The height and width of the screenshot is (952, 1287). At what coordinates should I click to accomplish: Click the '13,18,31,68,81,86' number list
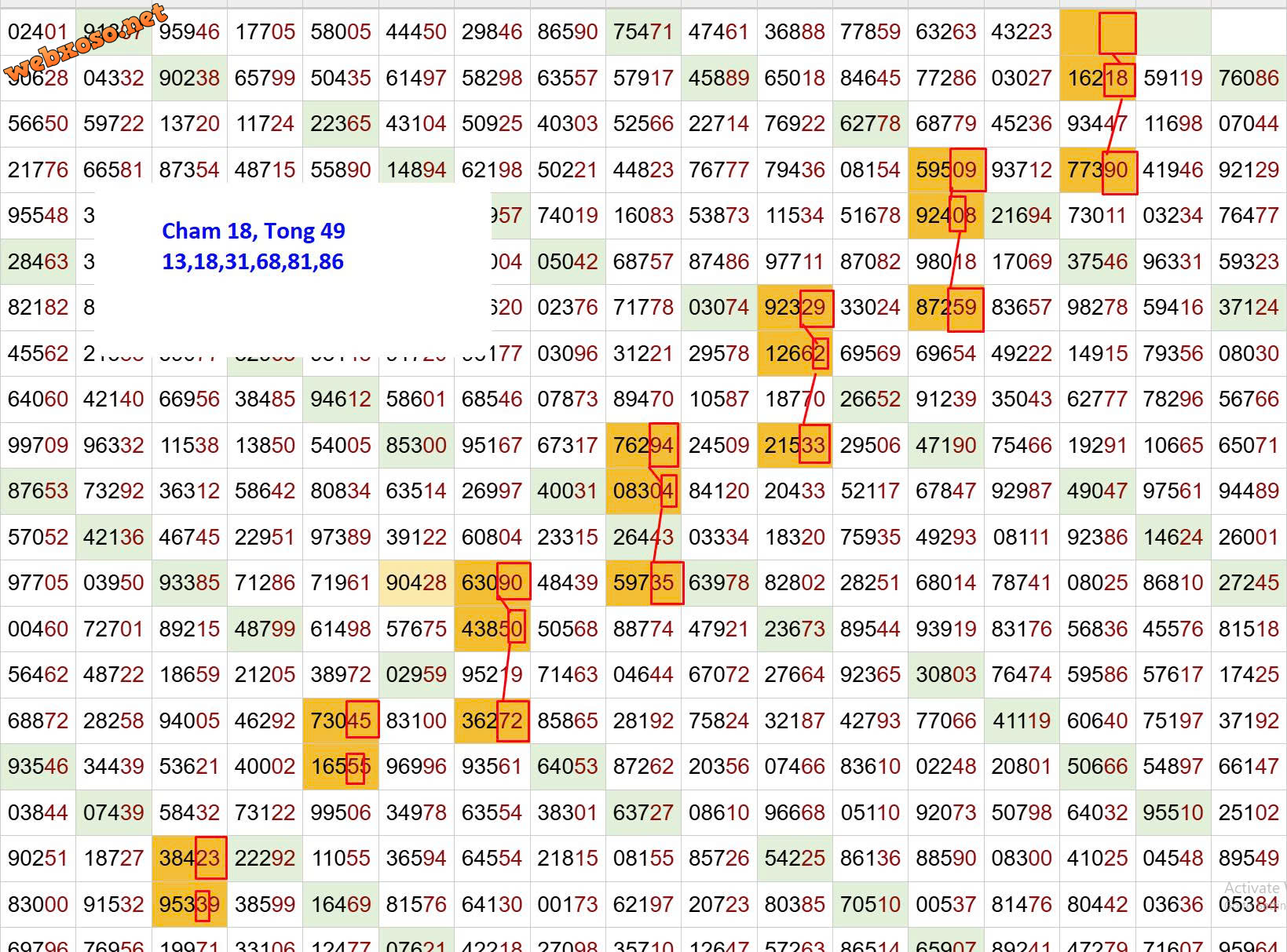(252, 261)
